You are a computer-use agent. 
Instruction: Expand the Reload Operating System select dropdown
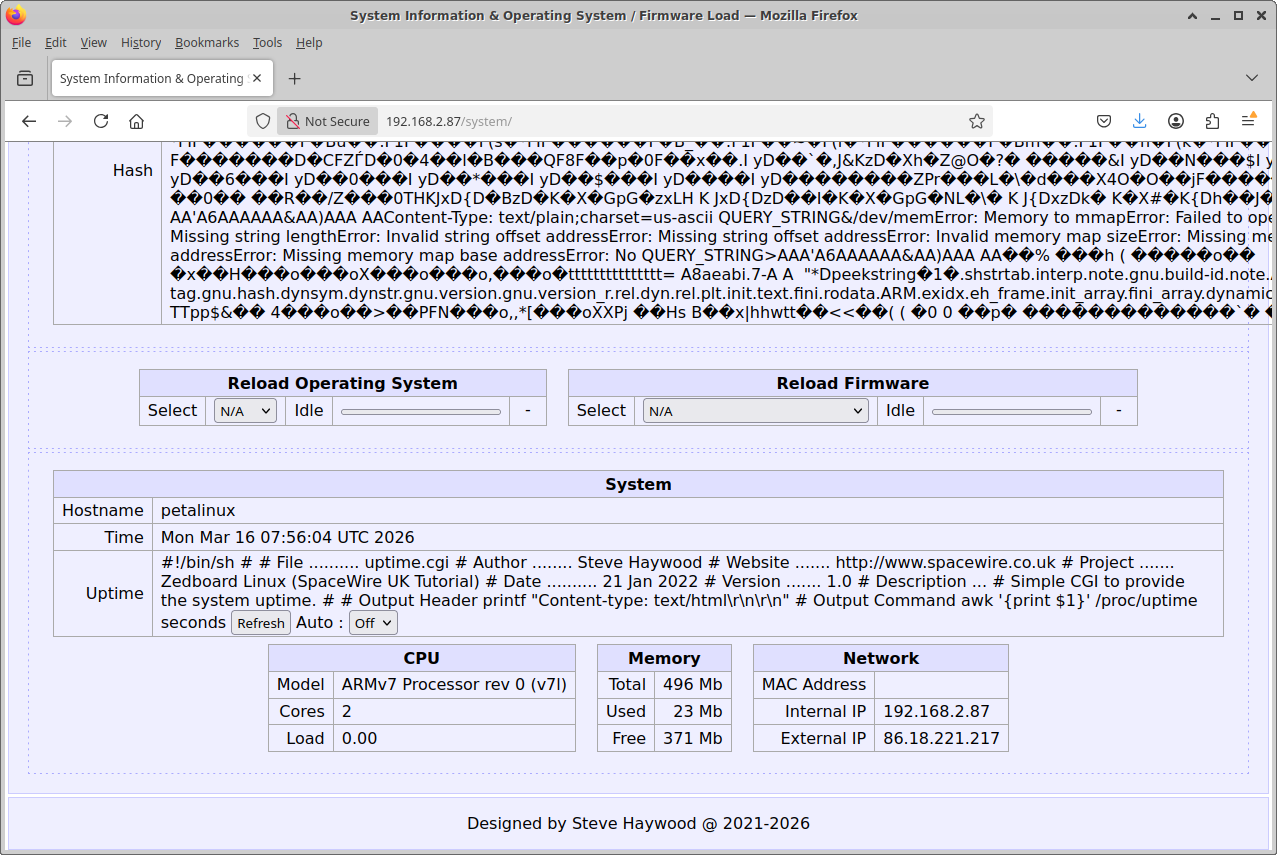pos(245,411)
